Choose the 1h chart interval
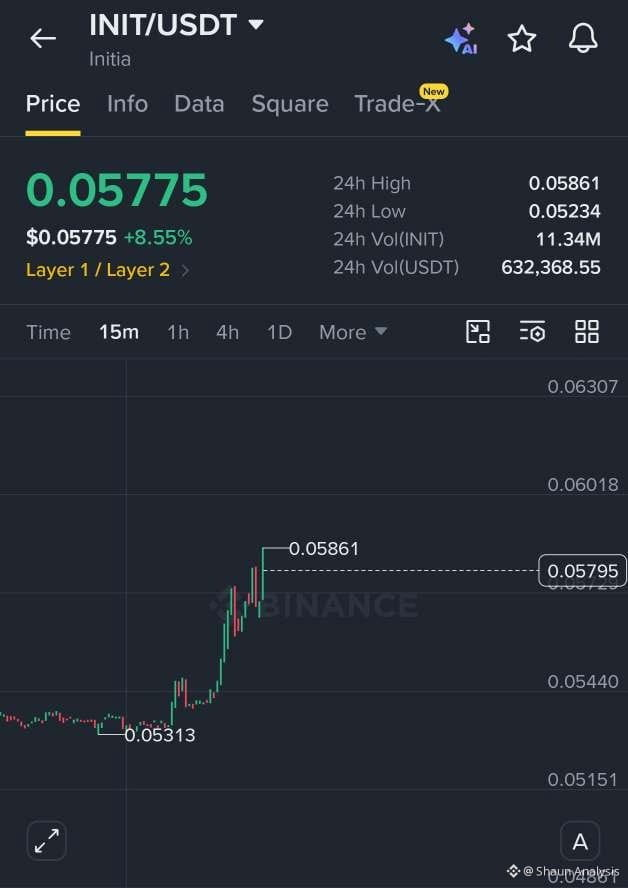 pos(178,332)
